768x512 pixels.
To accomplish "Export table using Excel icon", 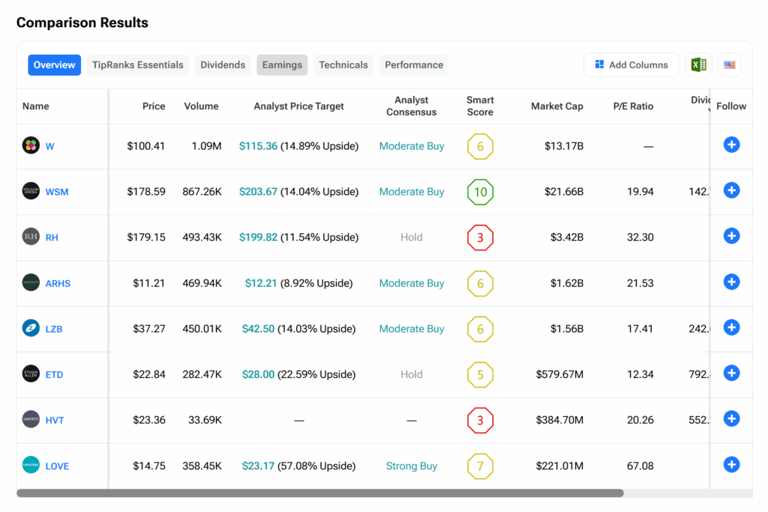I will [x=698, y=65].
